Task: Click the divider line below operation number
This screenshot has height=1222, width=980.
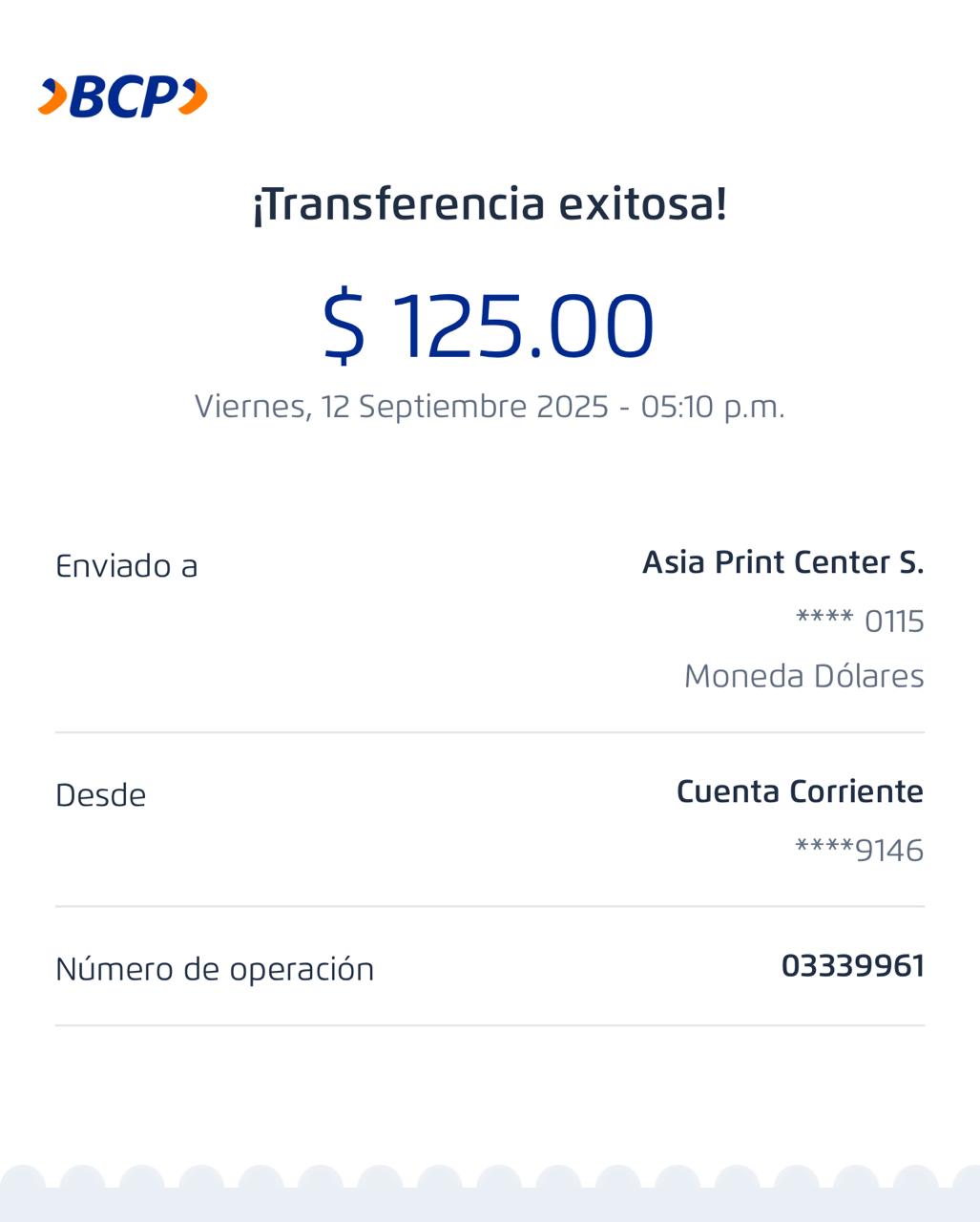Action: 490,1025
